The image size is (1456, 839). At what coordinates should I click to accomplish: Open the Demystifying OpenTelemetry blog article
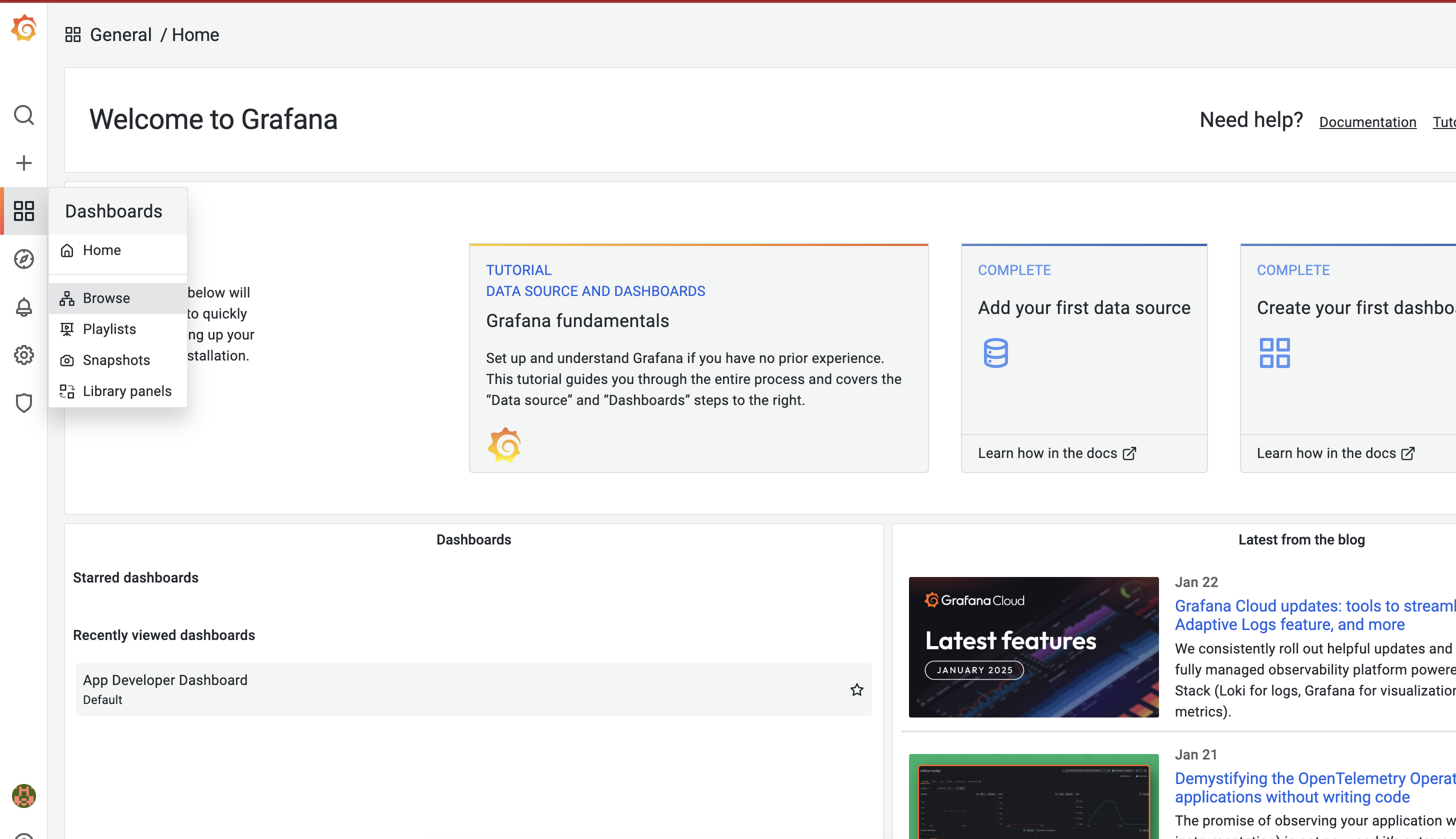pos(1315,787)
